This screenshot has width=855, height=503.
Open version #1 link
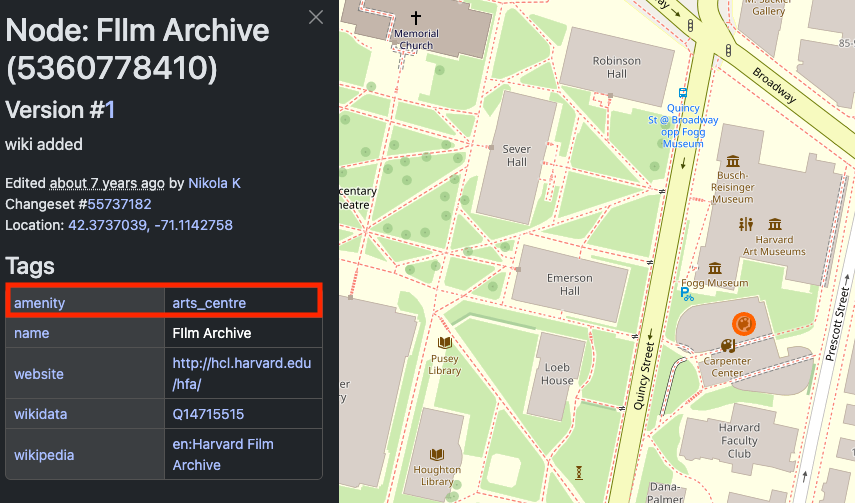point(110,110)
